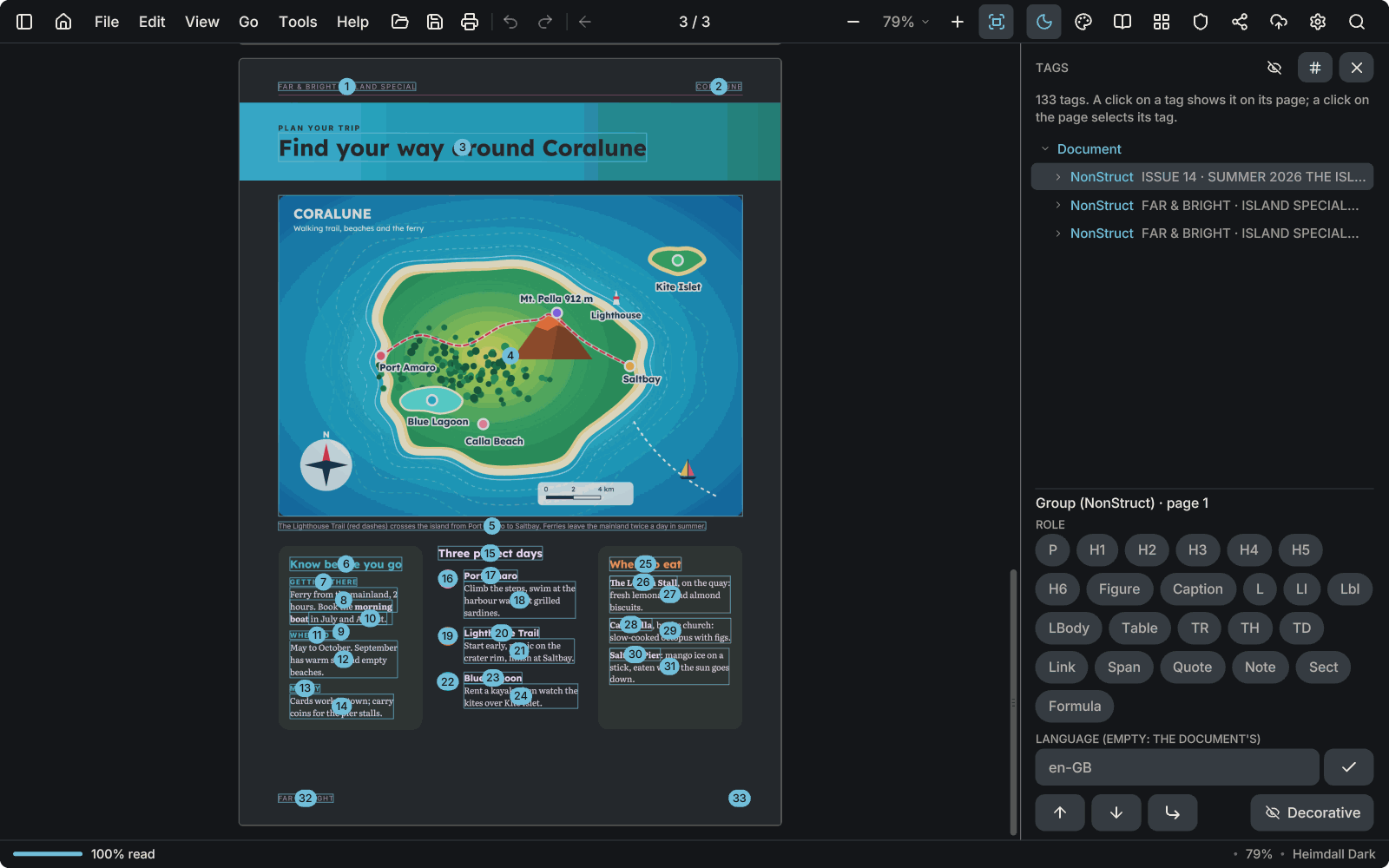This screenshot has height=868, width=1389.
Task: Zoom out with the minus icon
Action: point(853,22)
